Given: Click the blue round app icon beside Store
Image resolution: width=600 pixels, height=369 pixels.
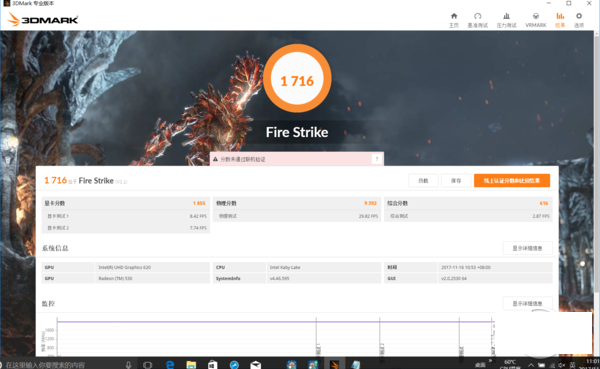Looking at the screenshot, I should 234,365.
